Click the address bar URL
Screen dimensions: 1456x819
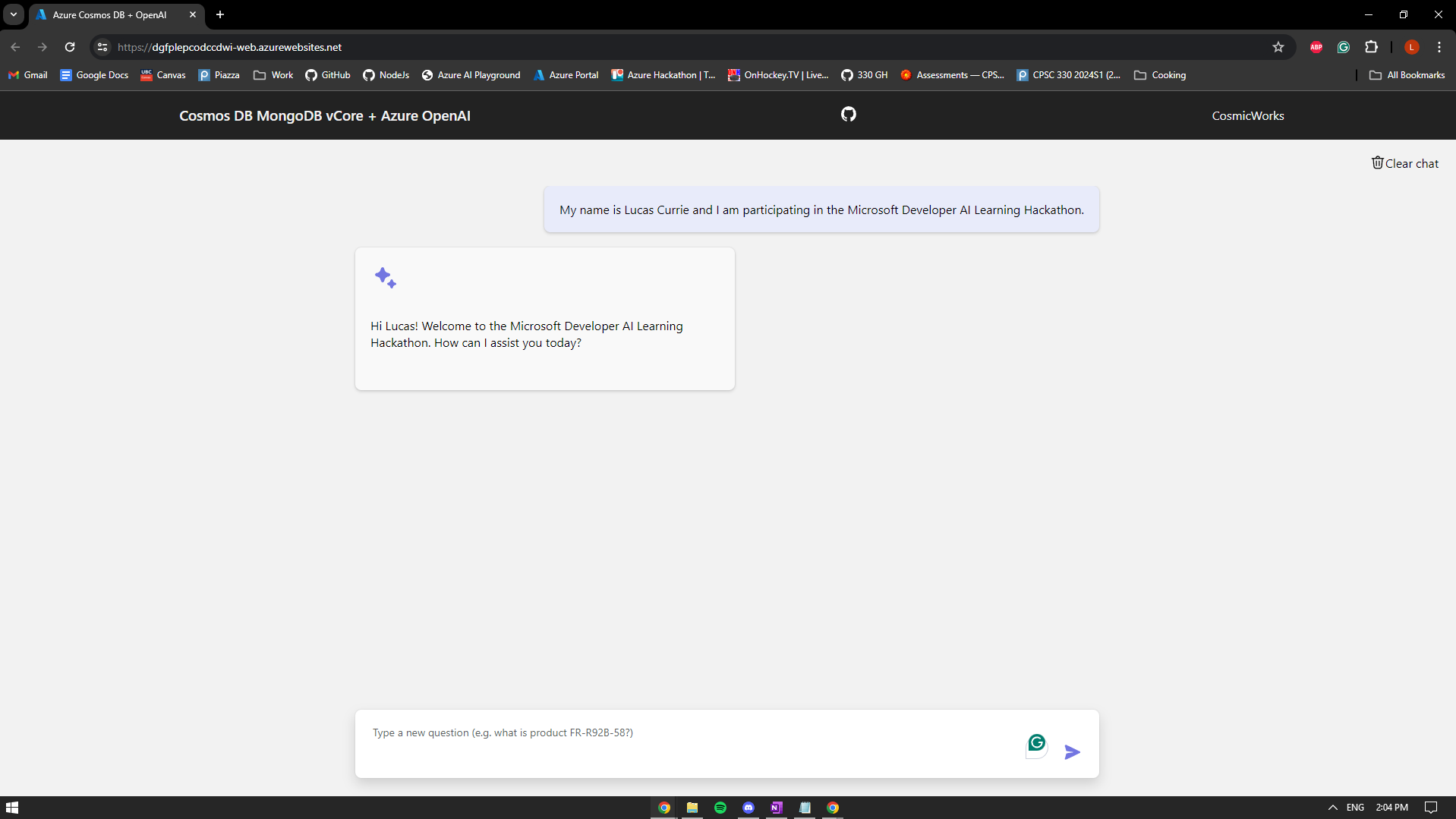coord(230,47)
